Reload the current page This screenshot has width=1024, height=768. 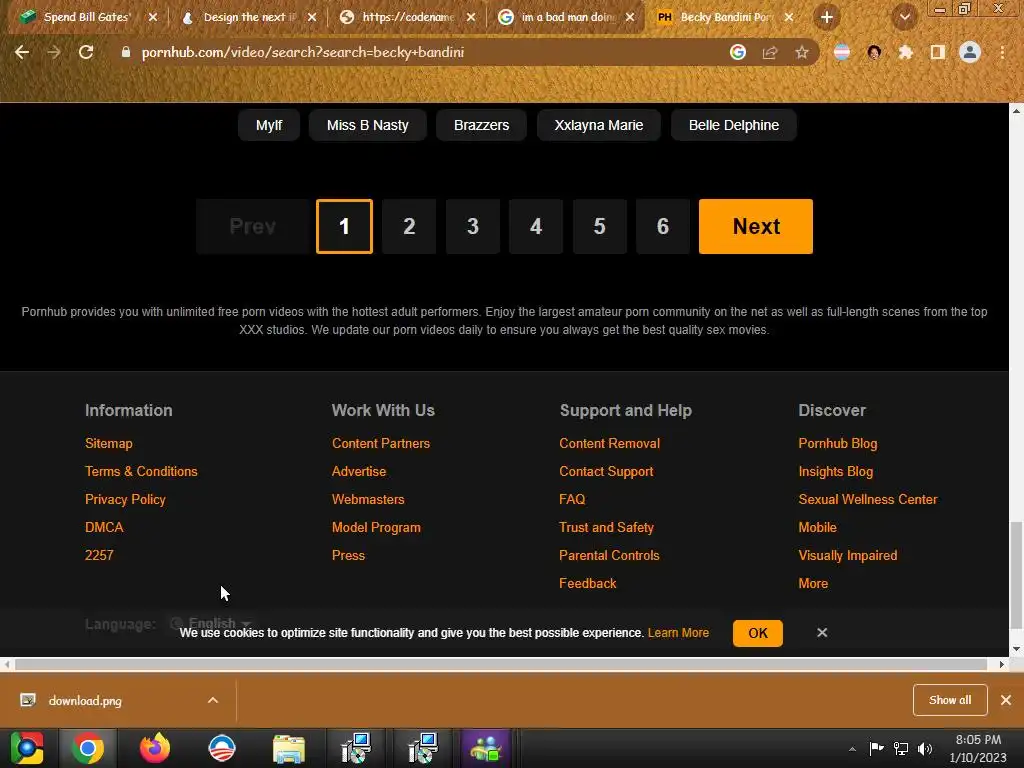(x=86, y=52)
